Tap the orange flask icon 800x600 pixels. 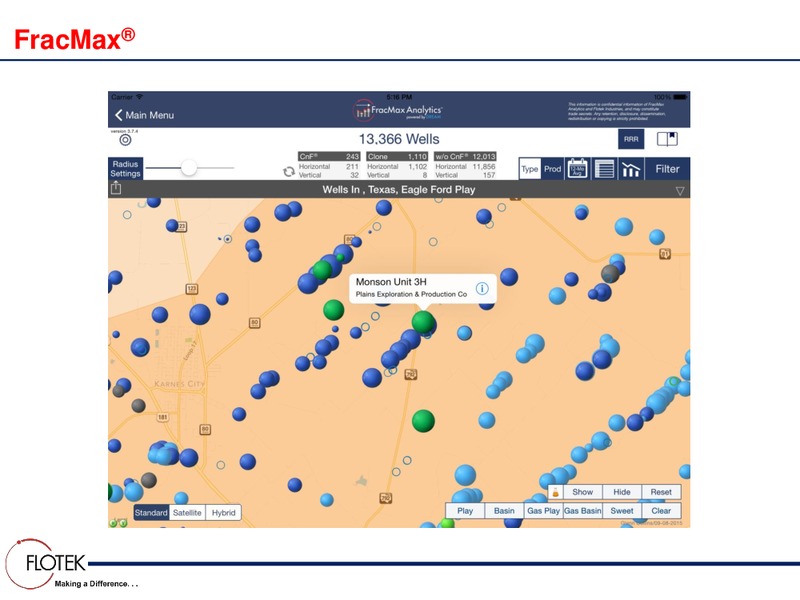[556, 492]
